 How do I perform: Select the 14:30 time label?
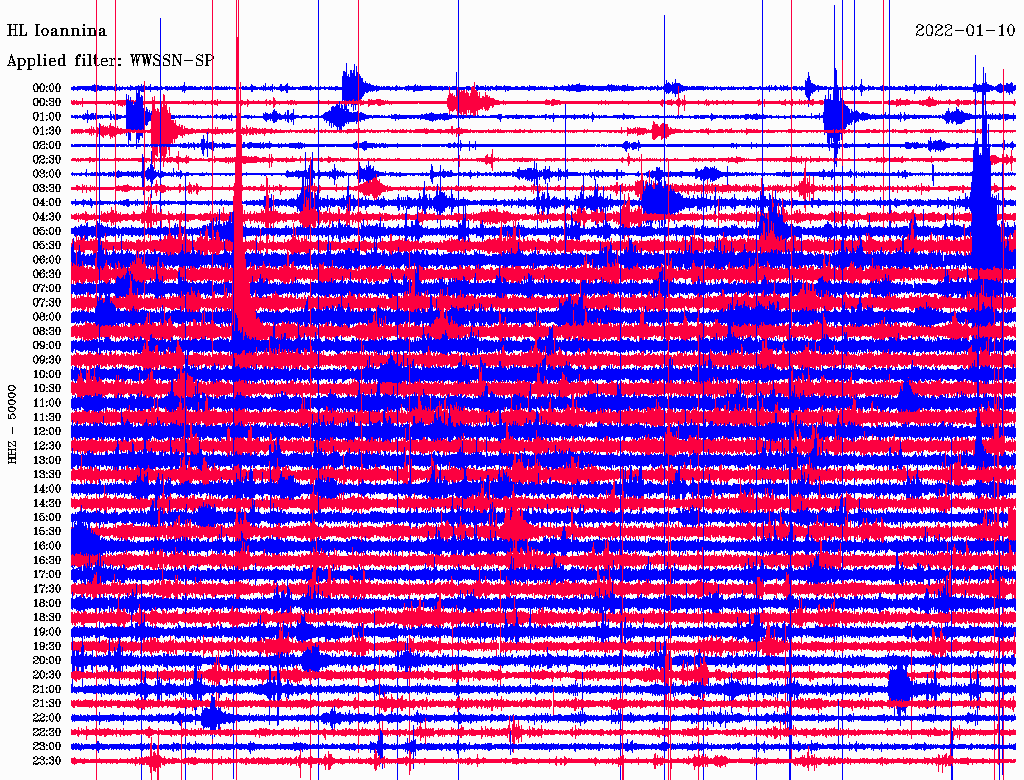pos(47,504)
